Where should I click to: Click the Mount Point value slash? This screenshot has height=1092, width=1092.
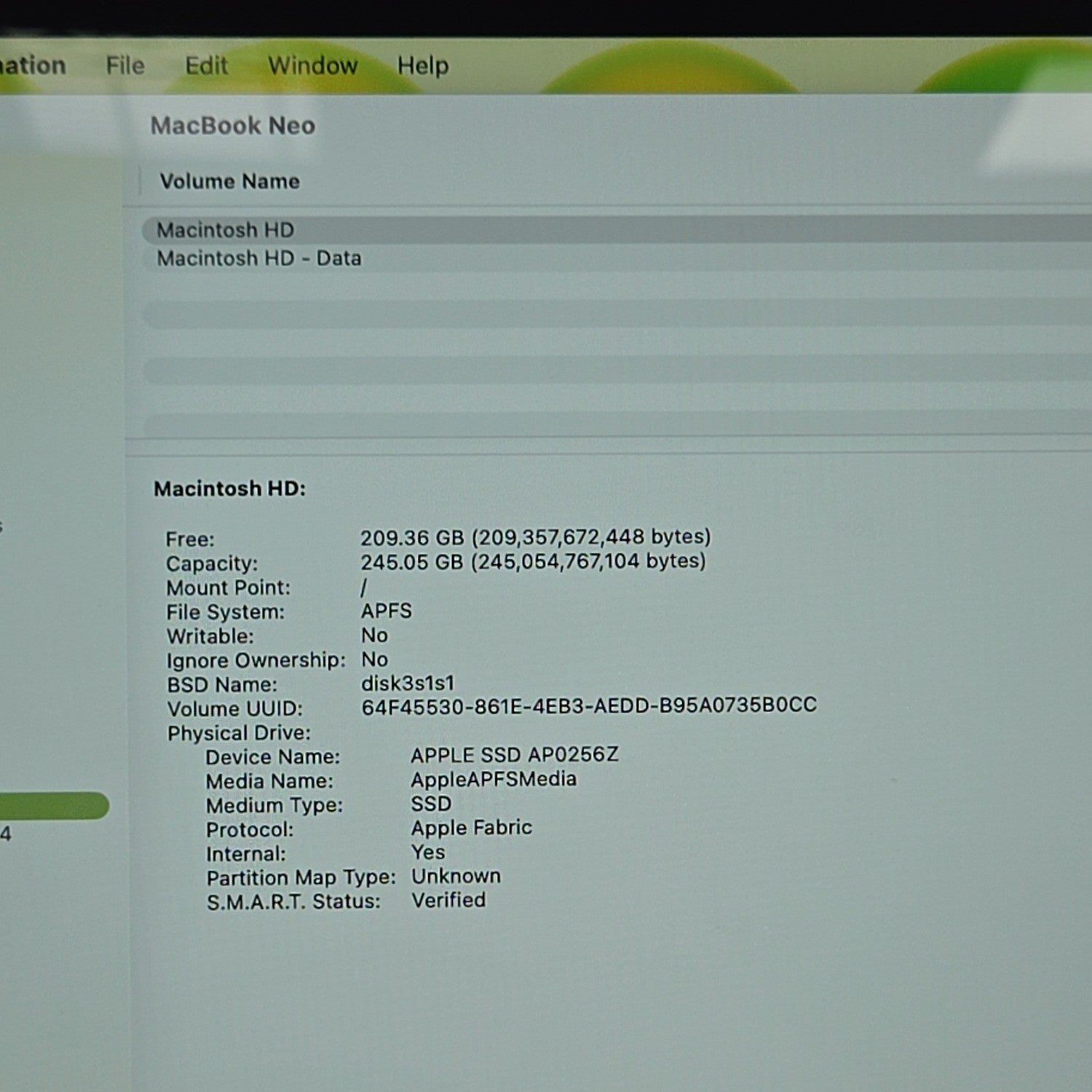click(364, 587)
